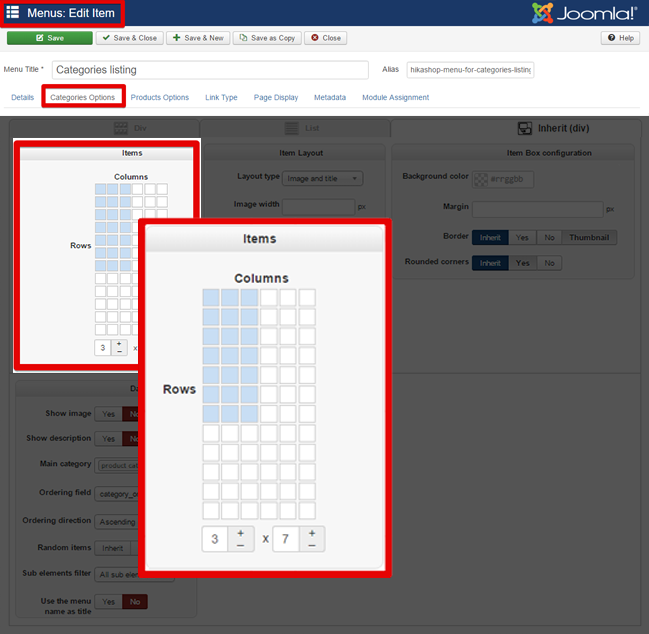Edit the Alias input field
649x634 pixels.
click(470, 70)
